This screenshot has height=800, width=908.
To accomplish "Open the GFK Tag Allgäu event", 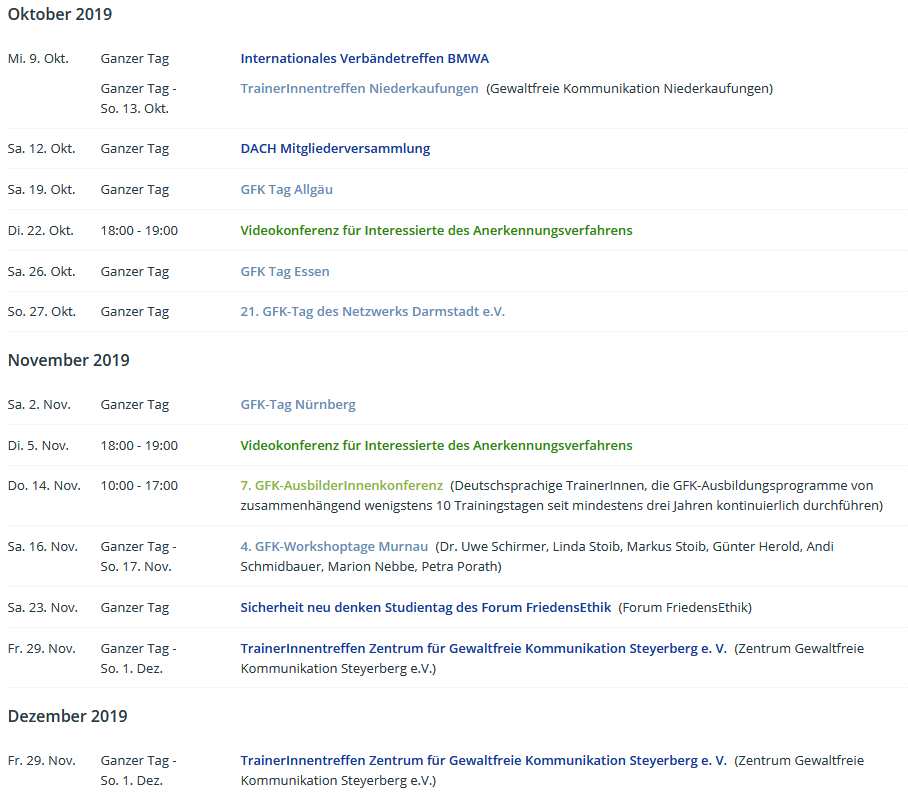I will (287, 190).
